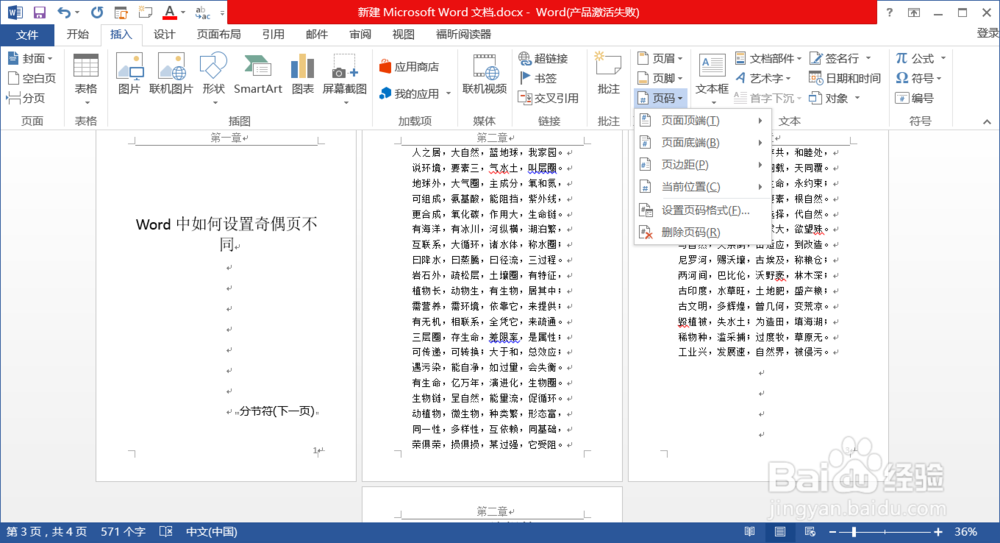Image resolution: width=1000 pixels, height=543 pixels.
Task: Collapse the ribbon with the chevron
Action: (987, 122)
